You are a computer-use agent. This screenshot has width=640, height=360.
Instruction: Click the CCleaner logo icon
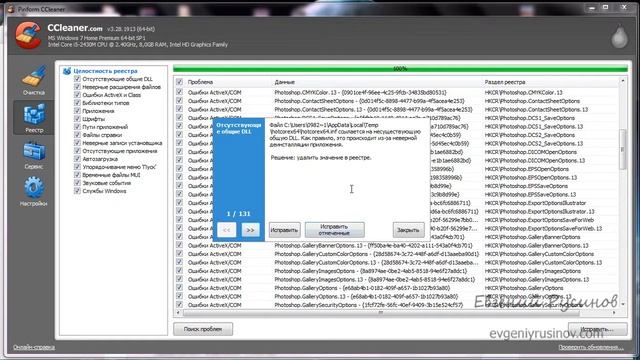coord(28,36)
